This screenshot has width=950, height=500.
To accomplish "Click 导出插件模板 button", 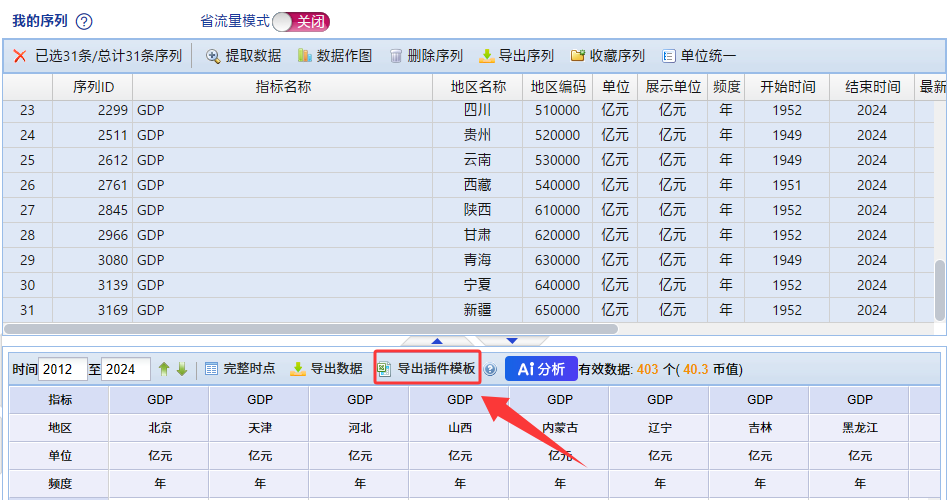I will (x=427, y=369).
